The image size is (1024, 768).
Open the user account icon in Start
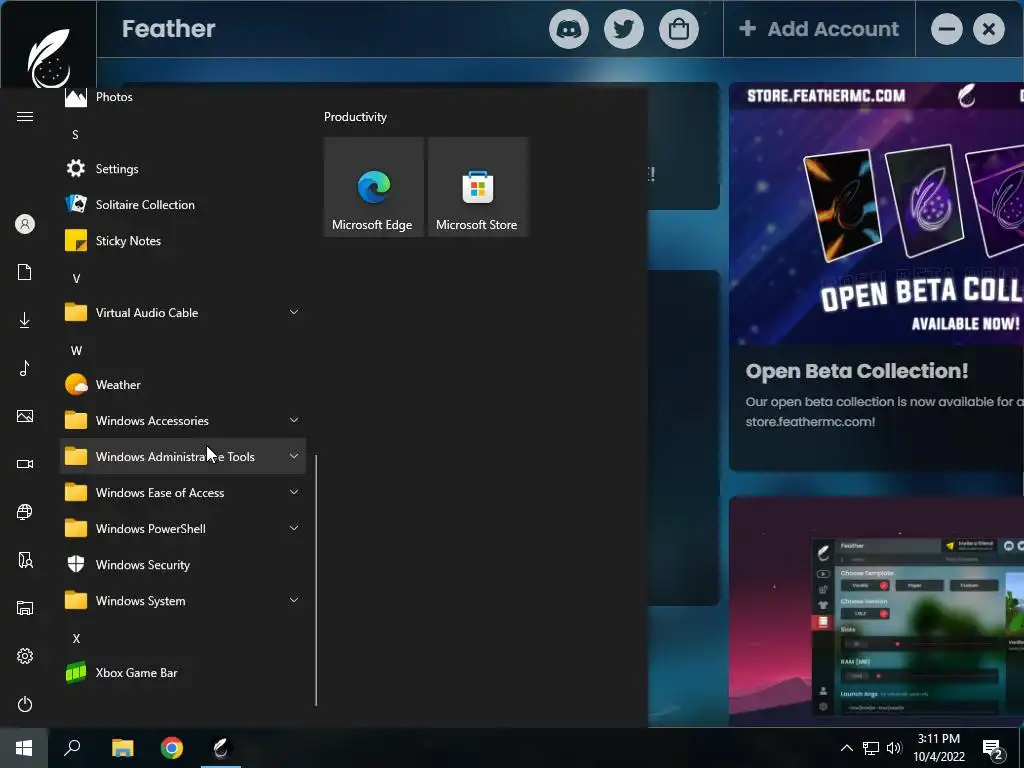25,225
